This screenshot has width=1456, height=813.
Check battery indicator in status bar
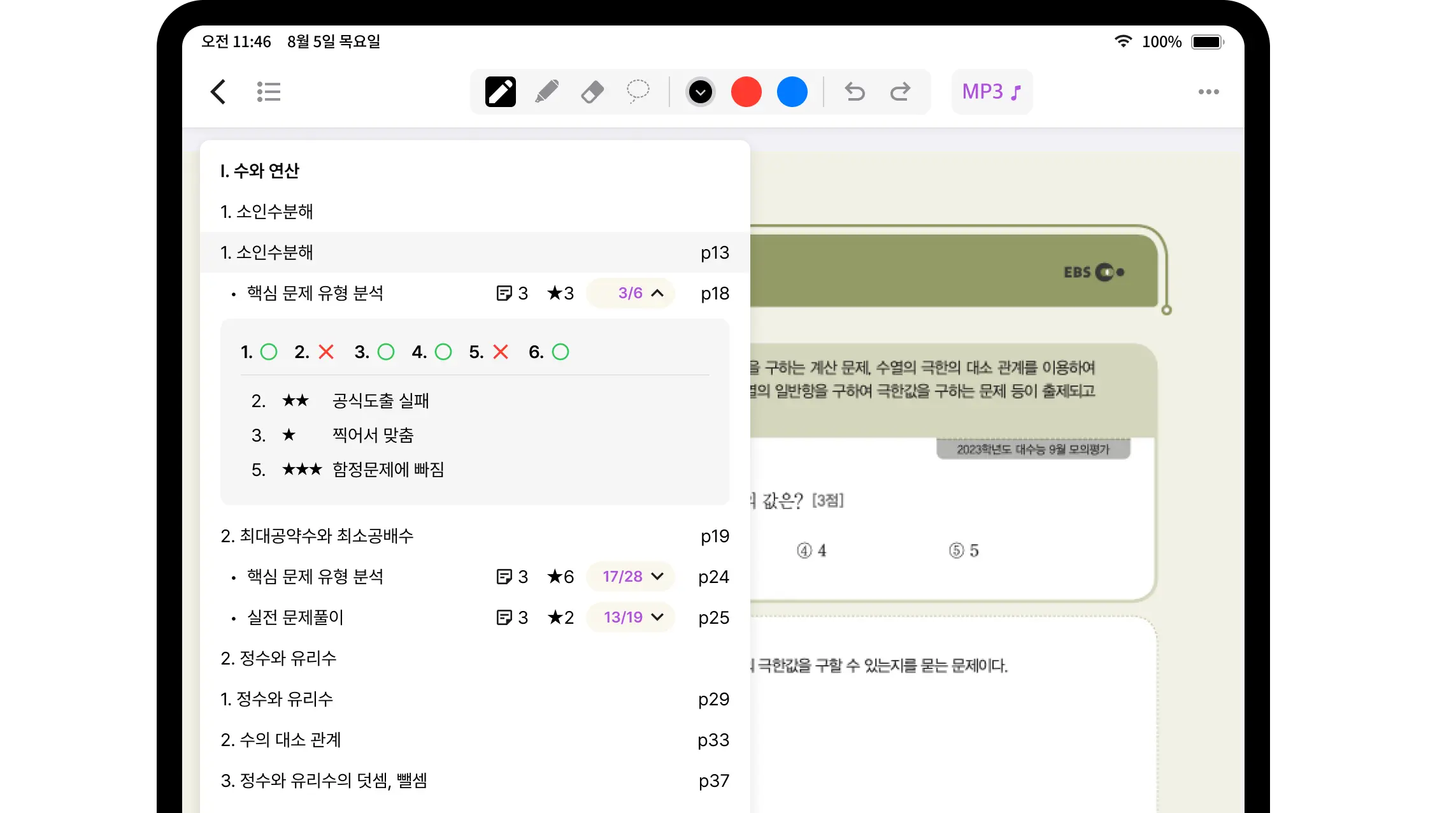point(1208,42)
